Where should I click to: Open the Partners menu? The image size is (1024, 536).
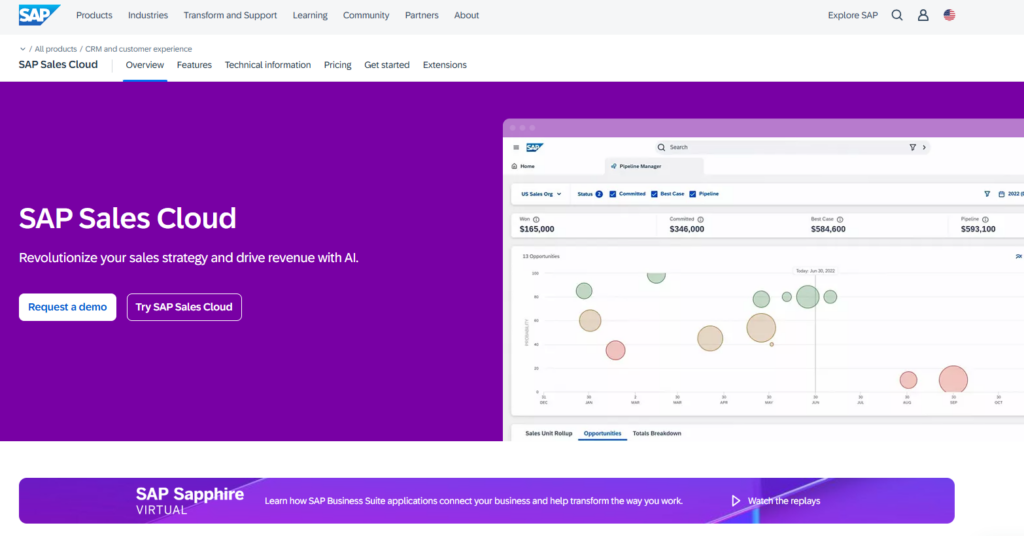pos(421,15)
